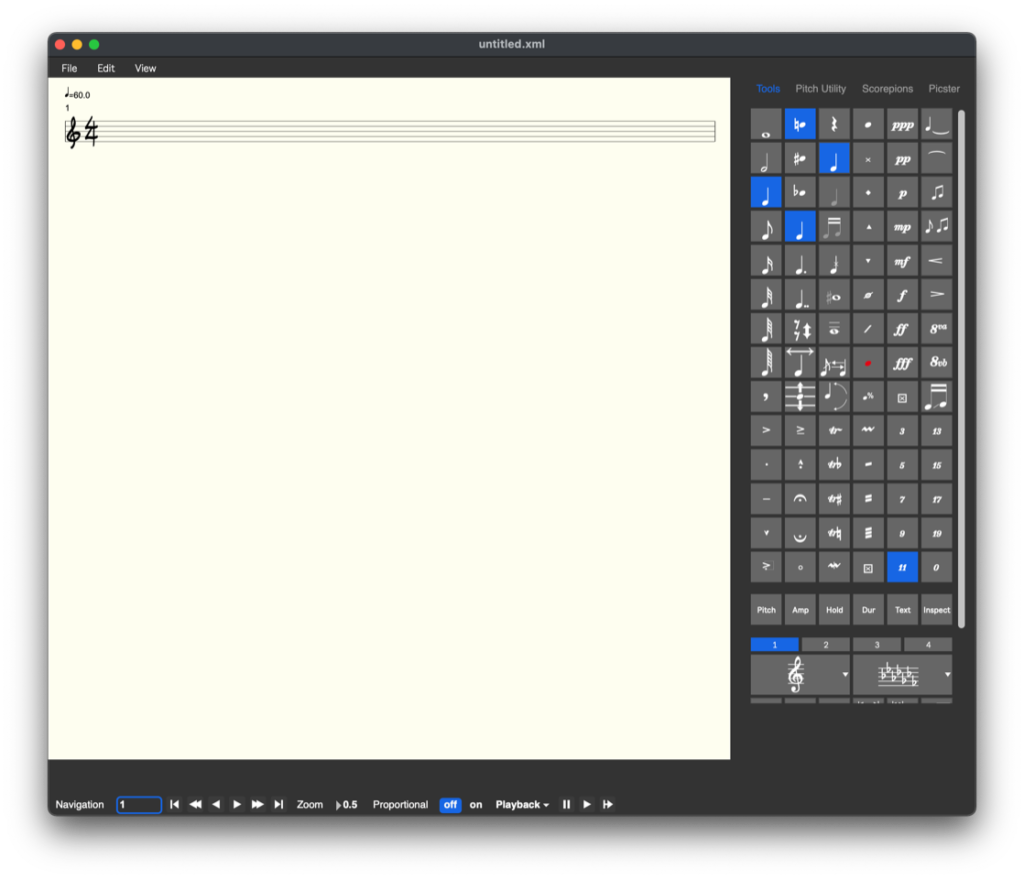The height and width of the screenshot is (879, 1024).
Task: Toggle tuplet number 13
Action: click(936, 430)
